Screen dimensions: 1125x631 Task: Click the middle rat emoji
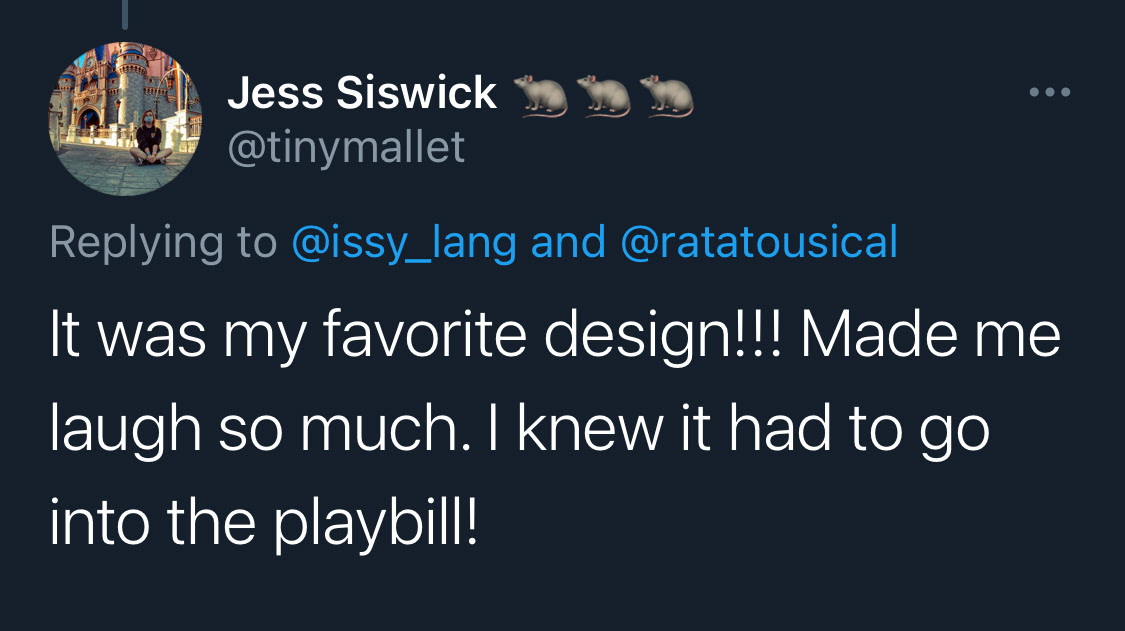tap(605, 95)
